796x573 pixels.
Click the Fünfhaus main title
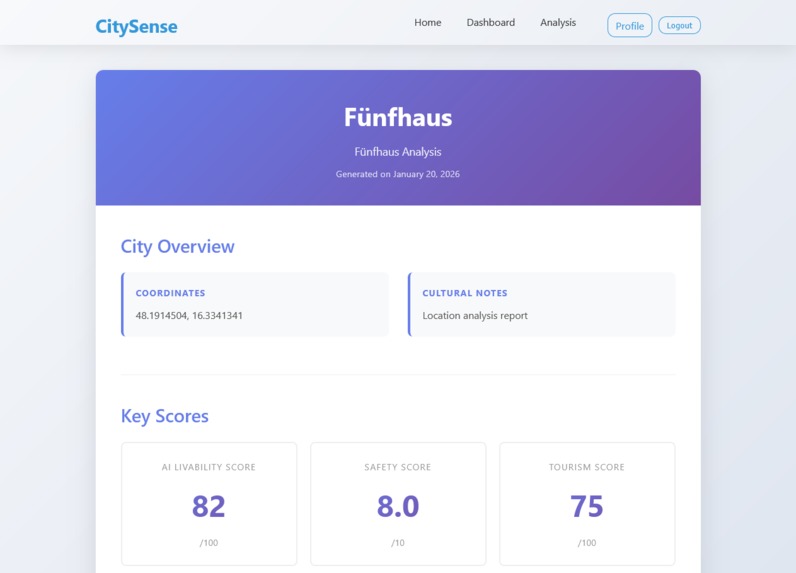(398, 117)
